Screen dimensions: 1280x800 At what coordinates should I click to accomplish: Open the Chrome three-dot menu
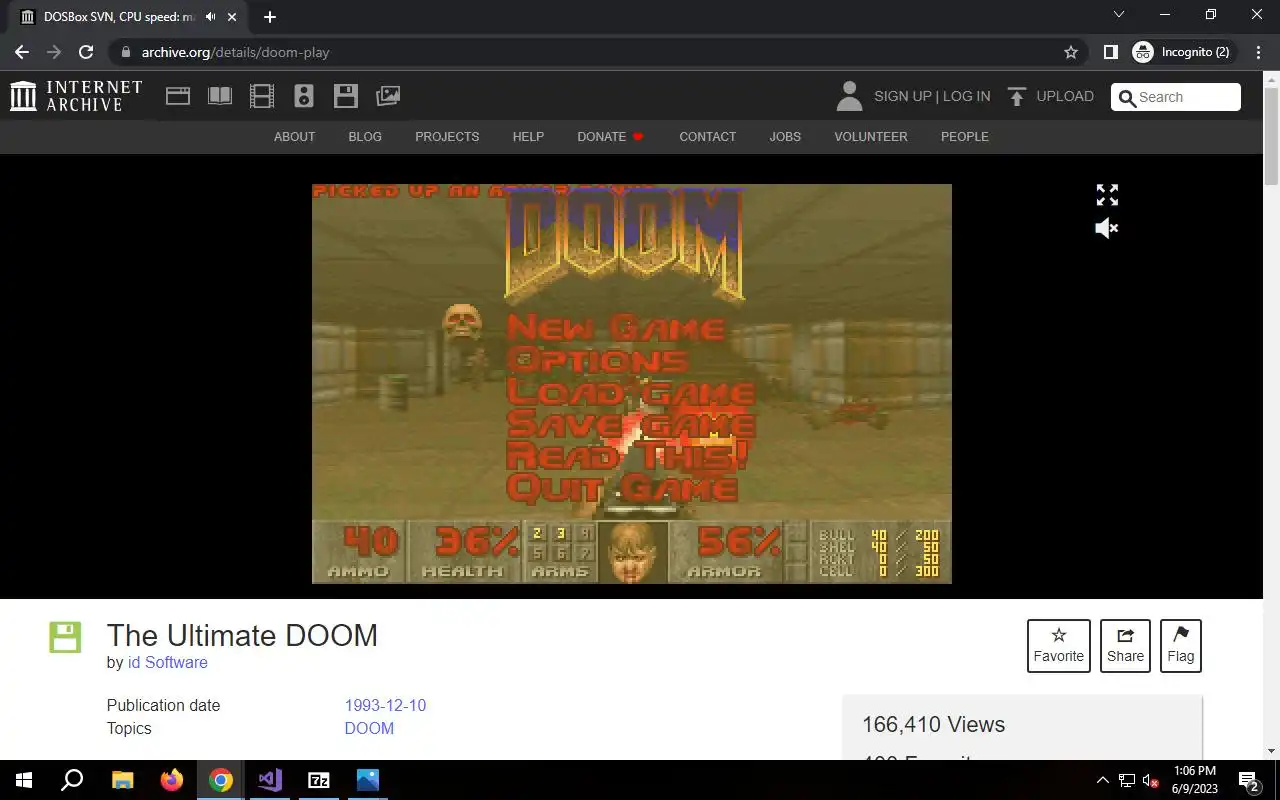(1258, 52)
